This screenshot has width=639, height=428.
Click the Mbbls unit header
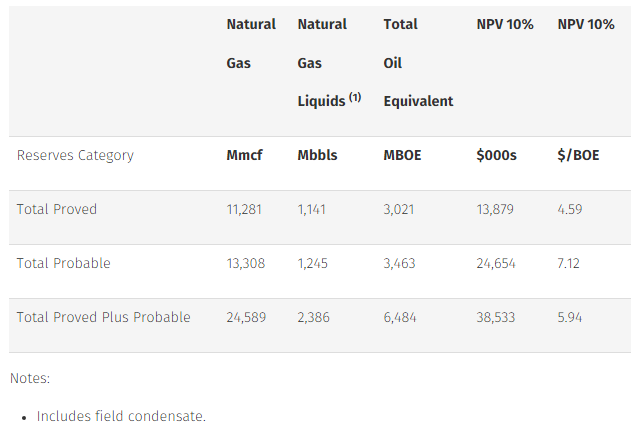[317, 155]
